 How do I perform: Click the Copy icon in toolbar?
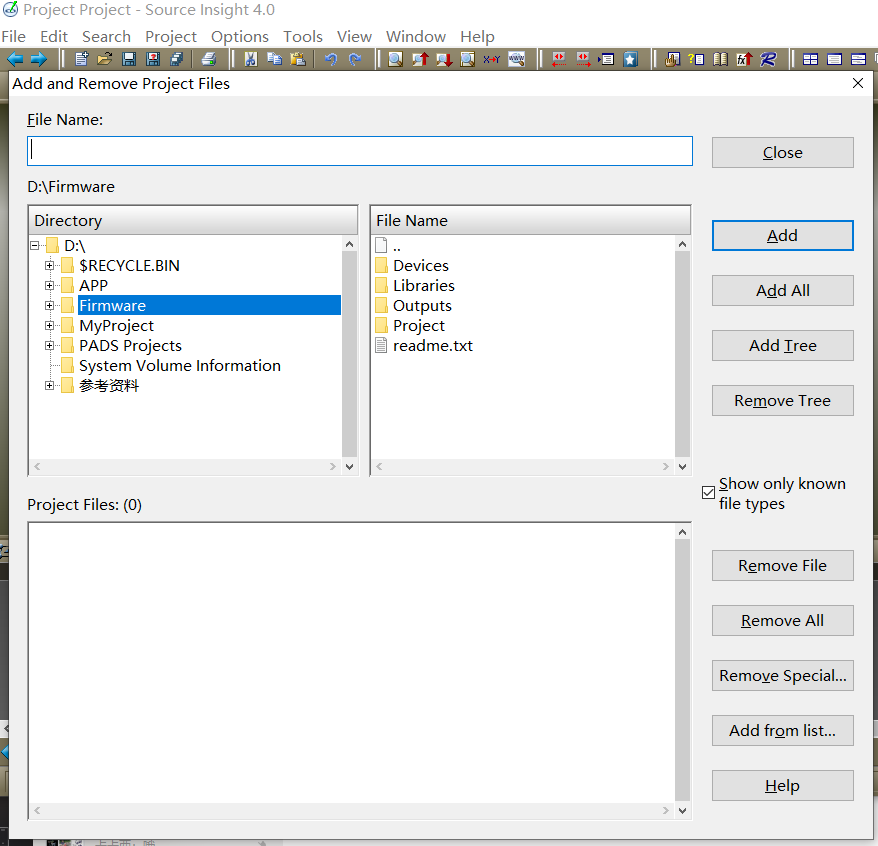[274, 59]
